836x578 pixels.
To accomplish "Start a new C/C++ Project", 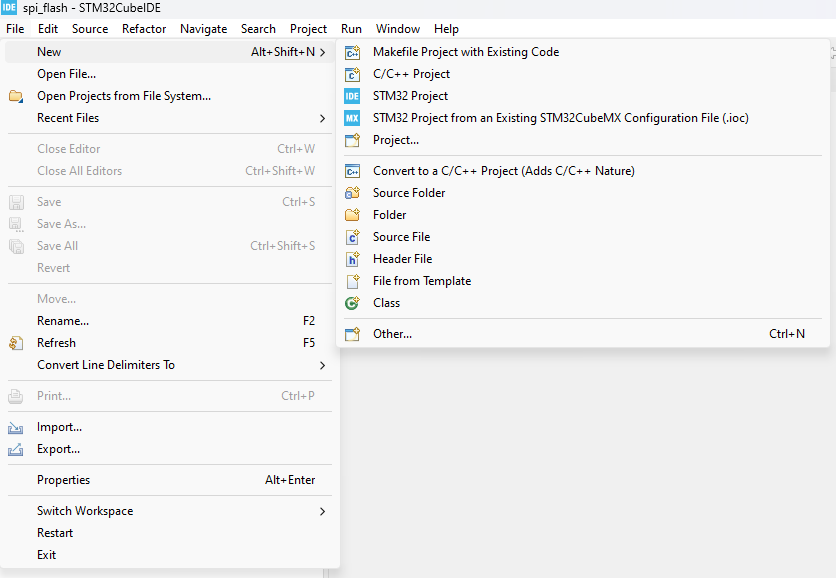I will [411, 74].
